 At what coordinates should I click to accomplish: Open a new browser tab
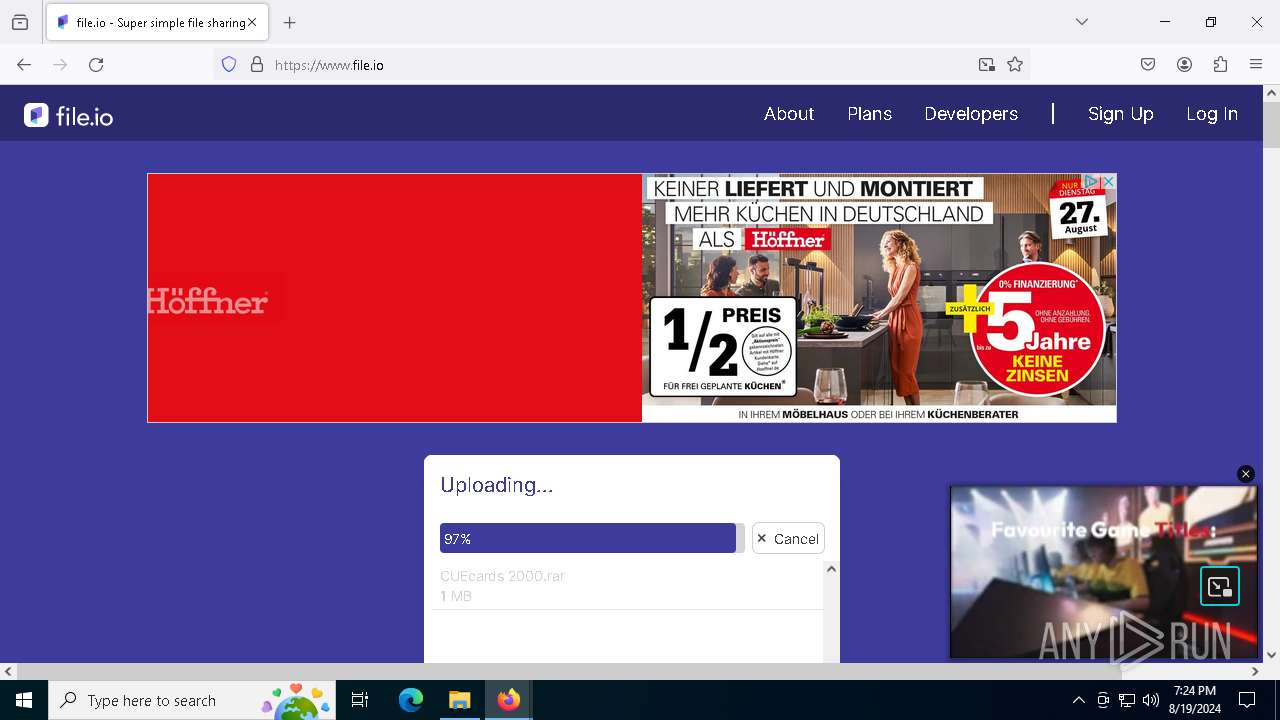pyautogui.click(x=290, y=22)
